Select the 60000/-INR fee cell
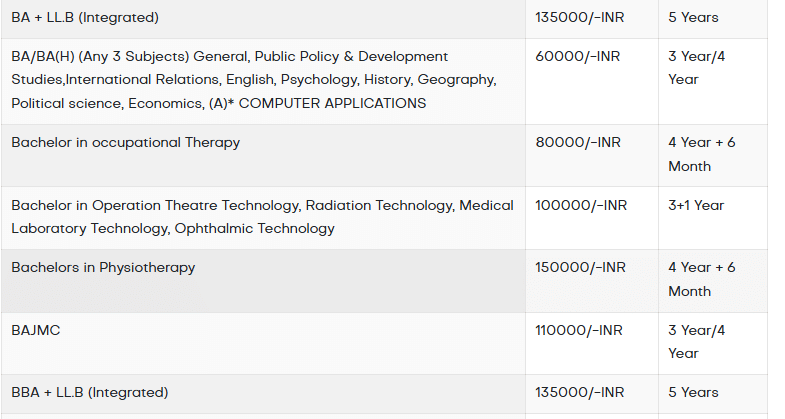Screen dimensions: 785x419 click(578, 56)
